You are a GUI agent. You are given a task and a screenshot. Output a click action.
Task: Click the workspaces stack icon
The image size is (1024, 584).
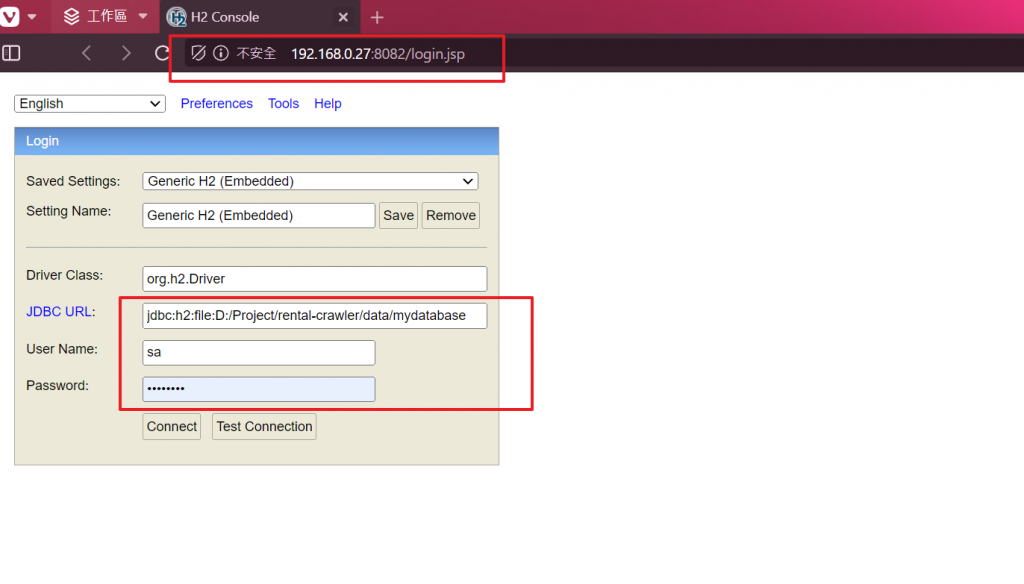tap(71, 17)
